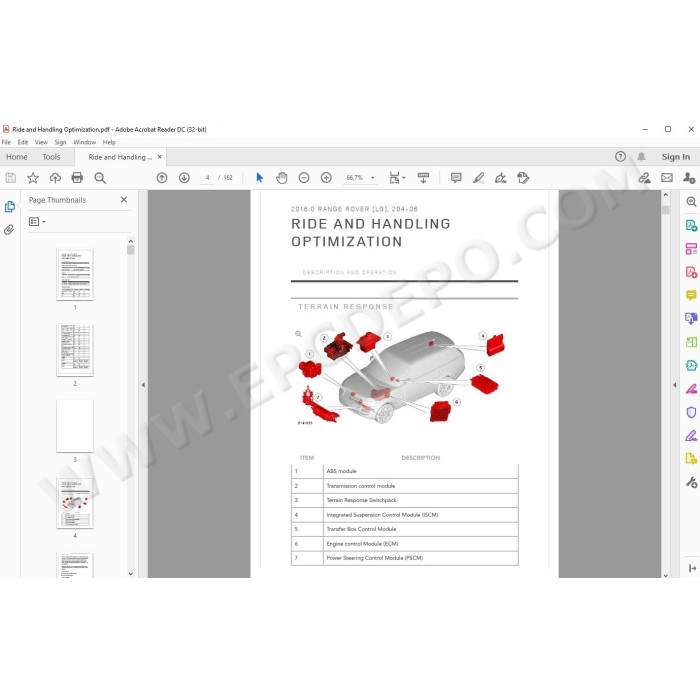Open the Create PDF tool in right pane
700x700 pixels.
(x=691, y=272)
